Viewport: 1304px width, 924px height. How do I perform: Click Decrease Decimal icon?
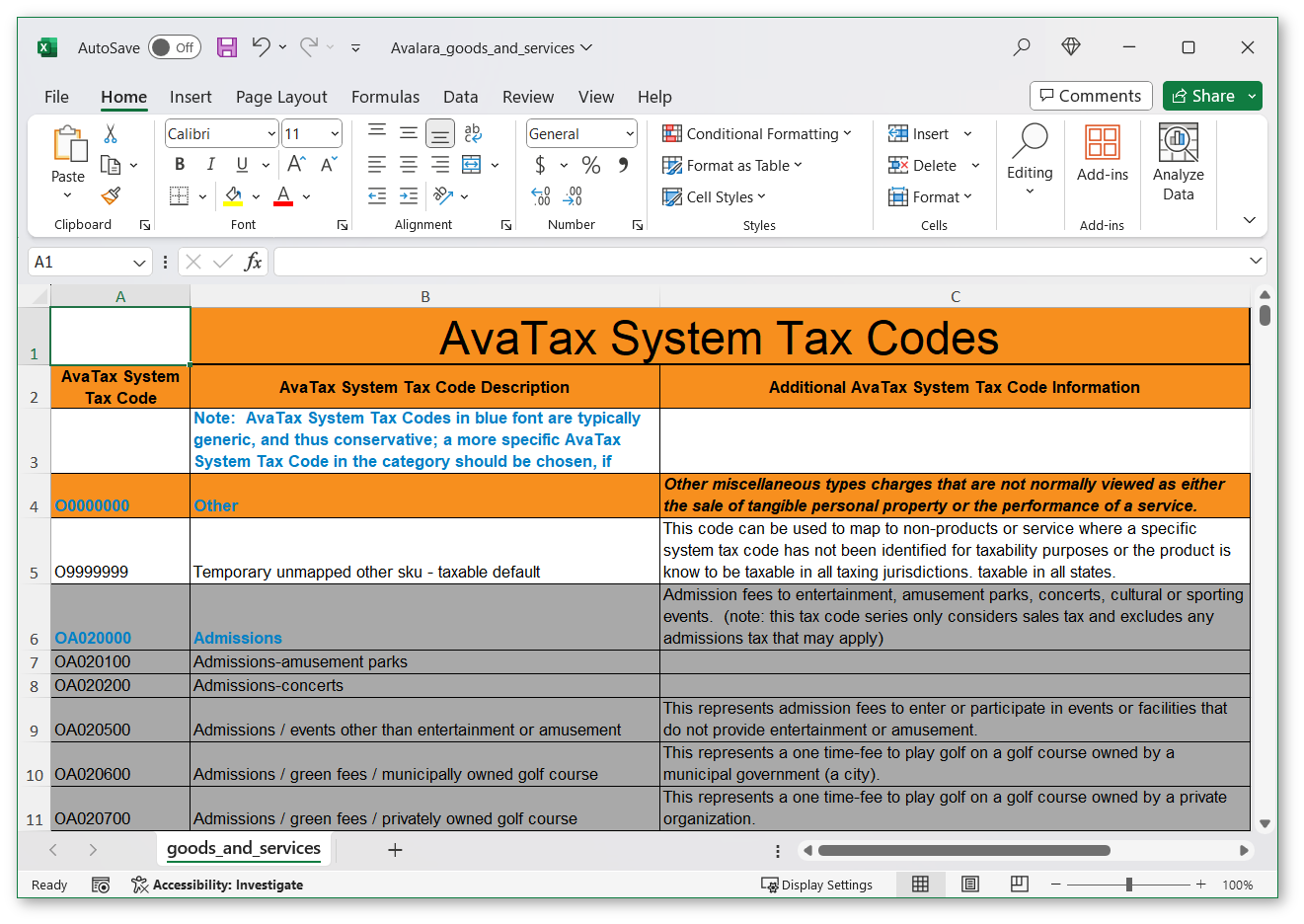(x=573, y=196)
